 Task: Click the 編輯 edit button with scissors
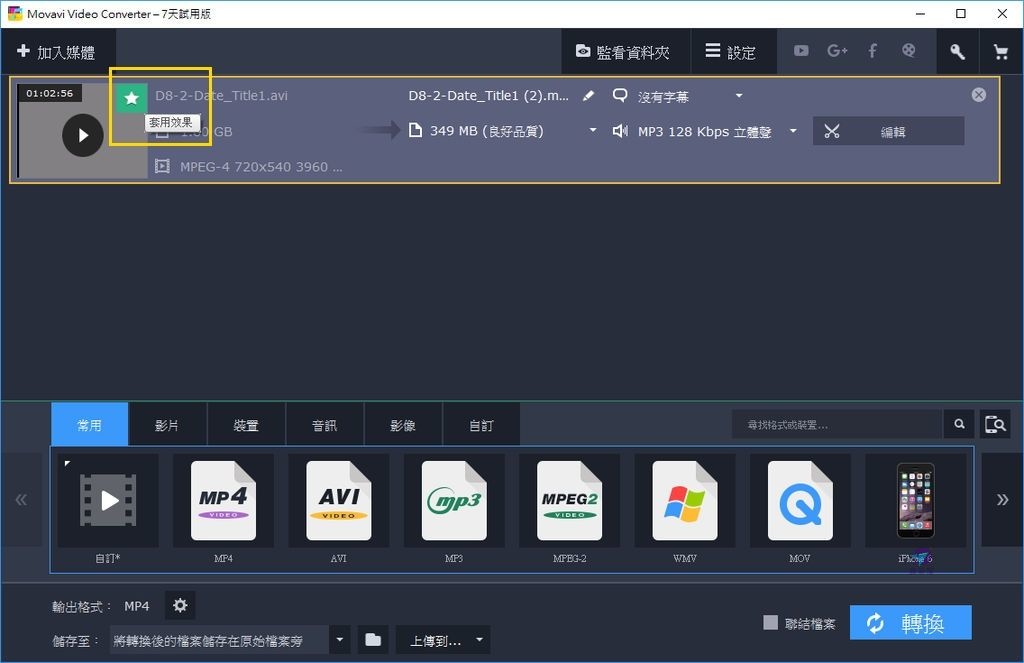click(888, 131)
